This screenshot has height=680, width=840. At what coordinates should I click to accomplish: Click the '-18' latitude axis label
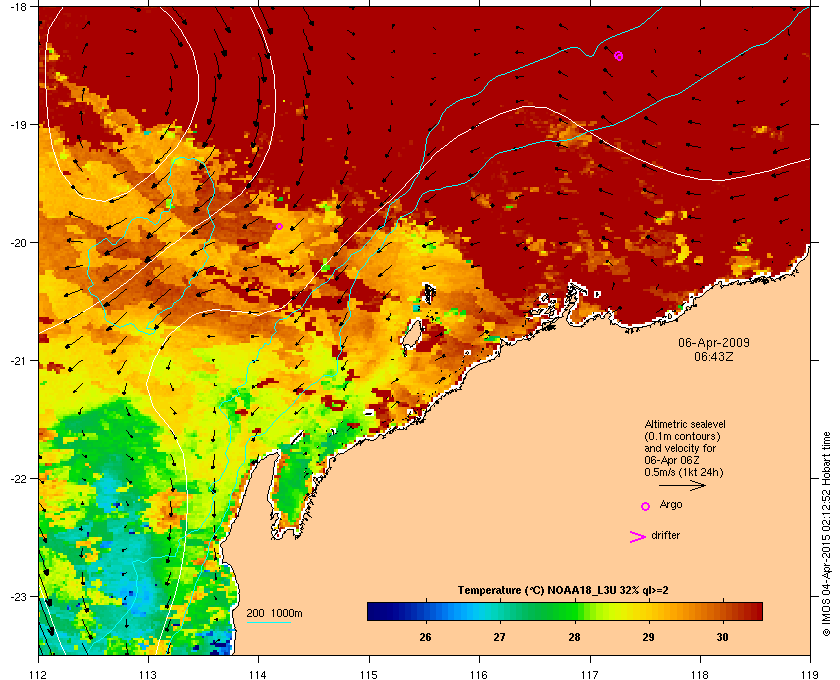pyautogui.click(x=21, y=6)
